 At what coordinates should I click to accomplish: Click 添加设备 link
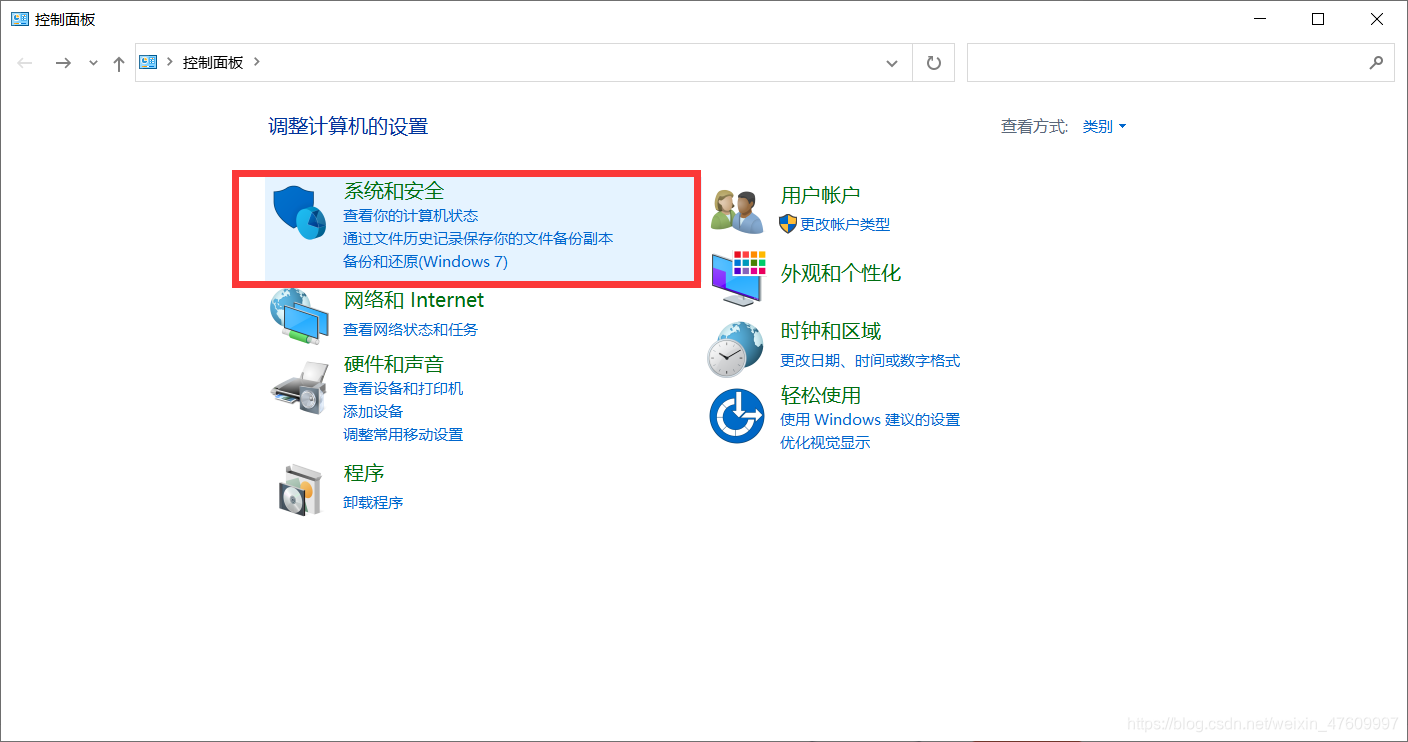pyautogui.click(x=373, y=411)
